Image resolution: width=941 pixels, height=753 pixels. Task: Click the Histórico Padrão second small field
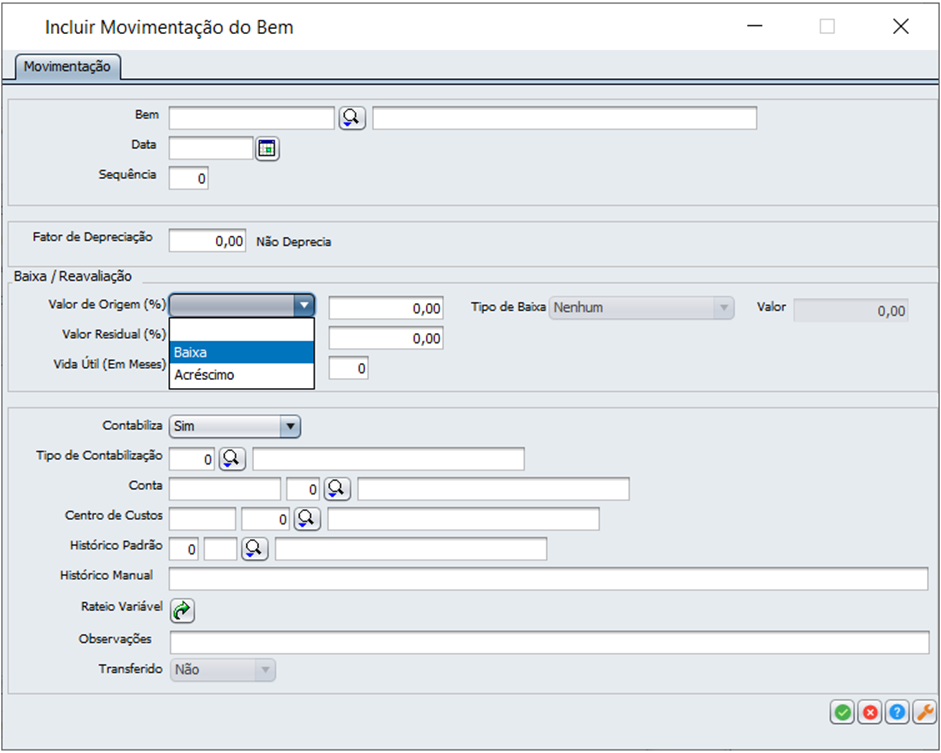coord(221,549)
